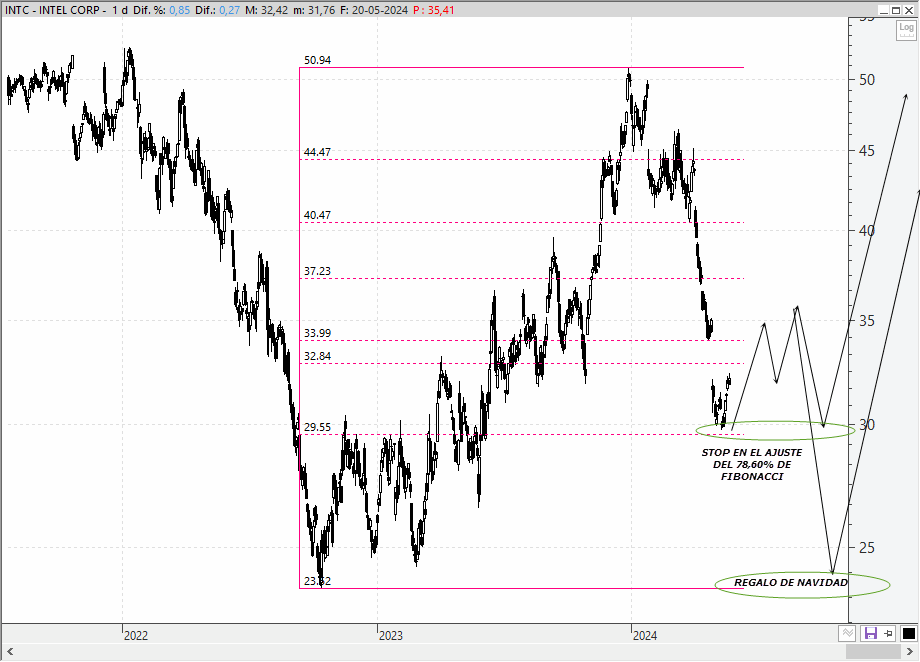Image resolution: width=920 pixels, height=662 pixels.
Task: Click the '1 d' timeframe label
Action: pos(120,10)
